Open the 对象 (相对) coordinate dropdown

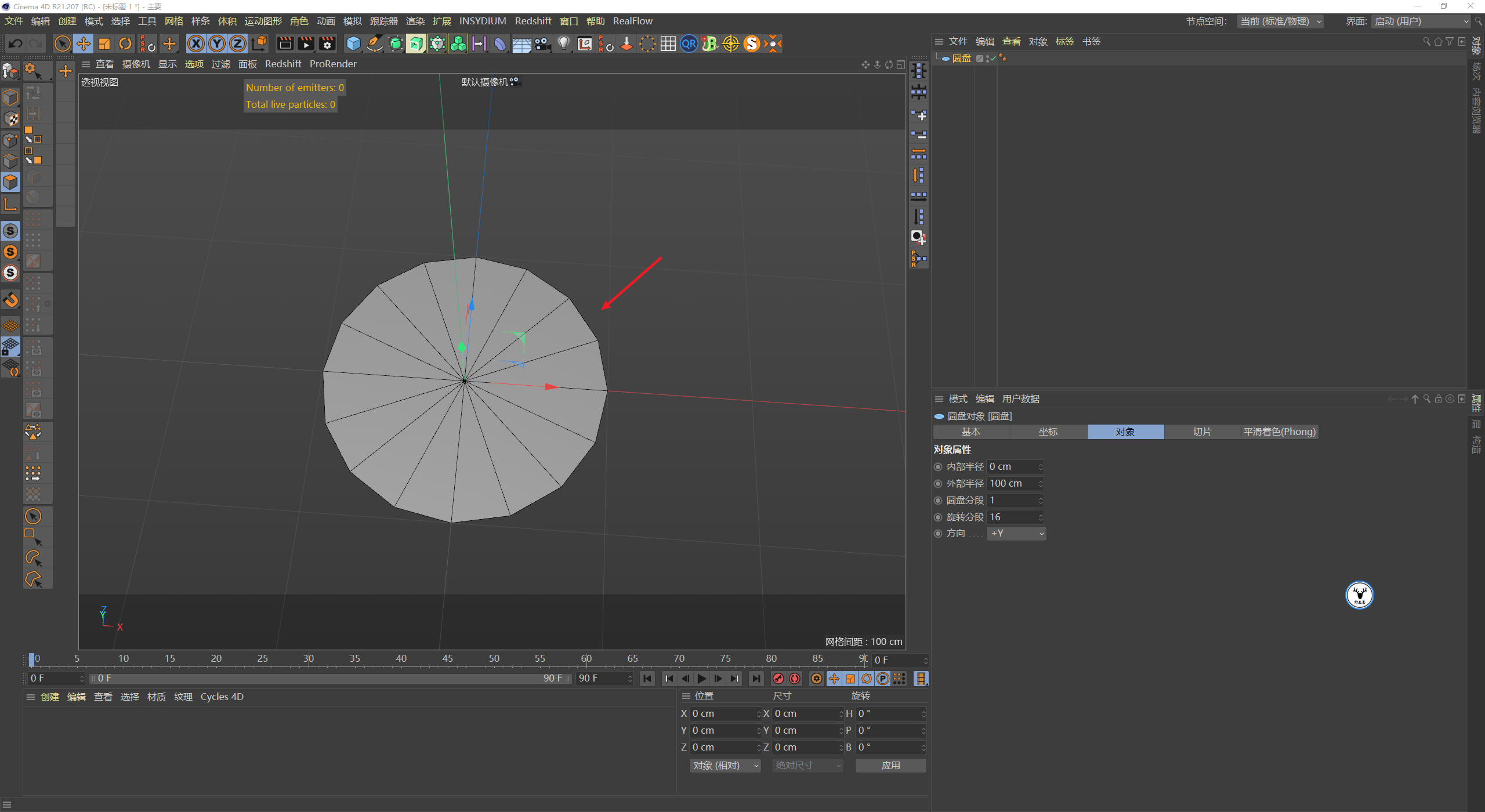[725, 766]
